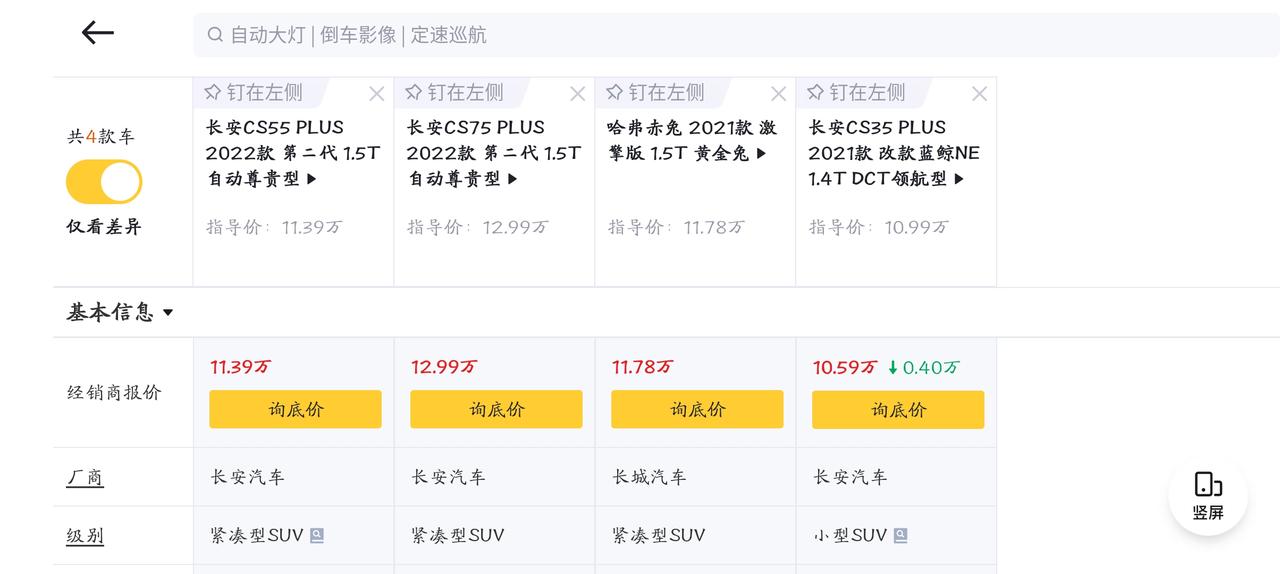
Task: Click search icon next to 小型SUV
Action: tap(900, 535)
